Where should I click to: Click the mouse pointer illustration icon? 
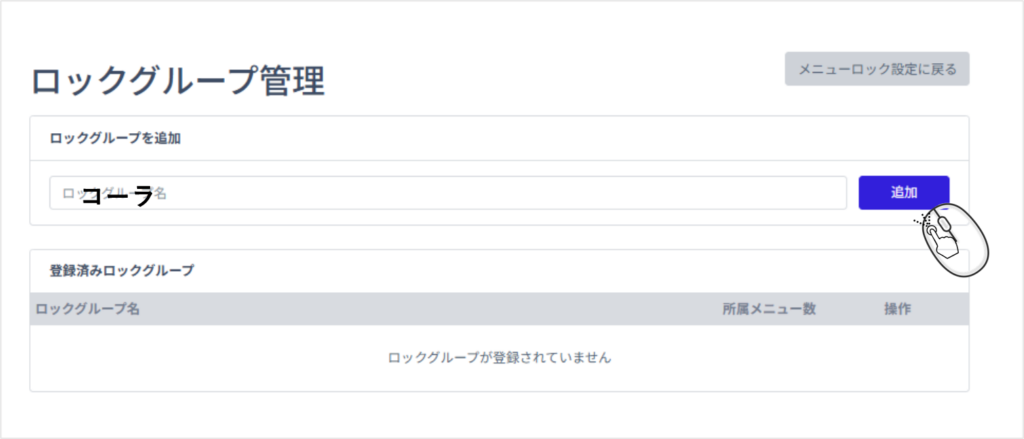tap(955, 238)
